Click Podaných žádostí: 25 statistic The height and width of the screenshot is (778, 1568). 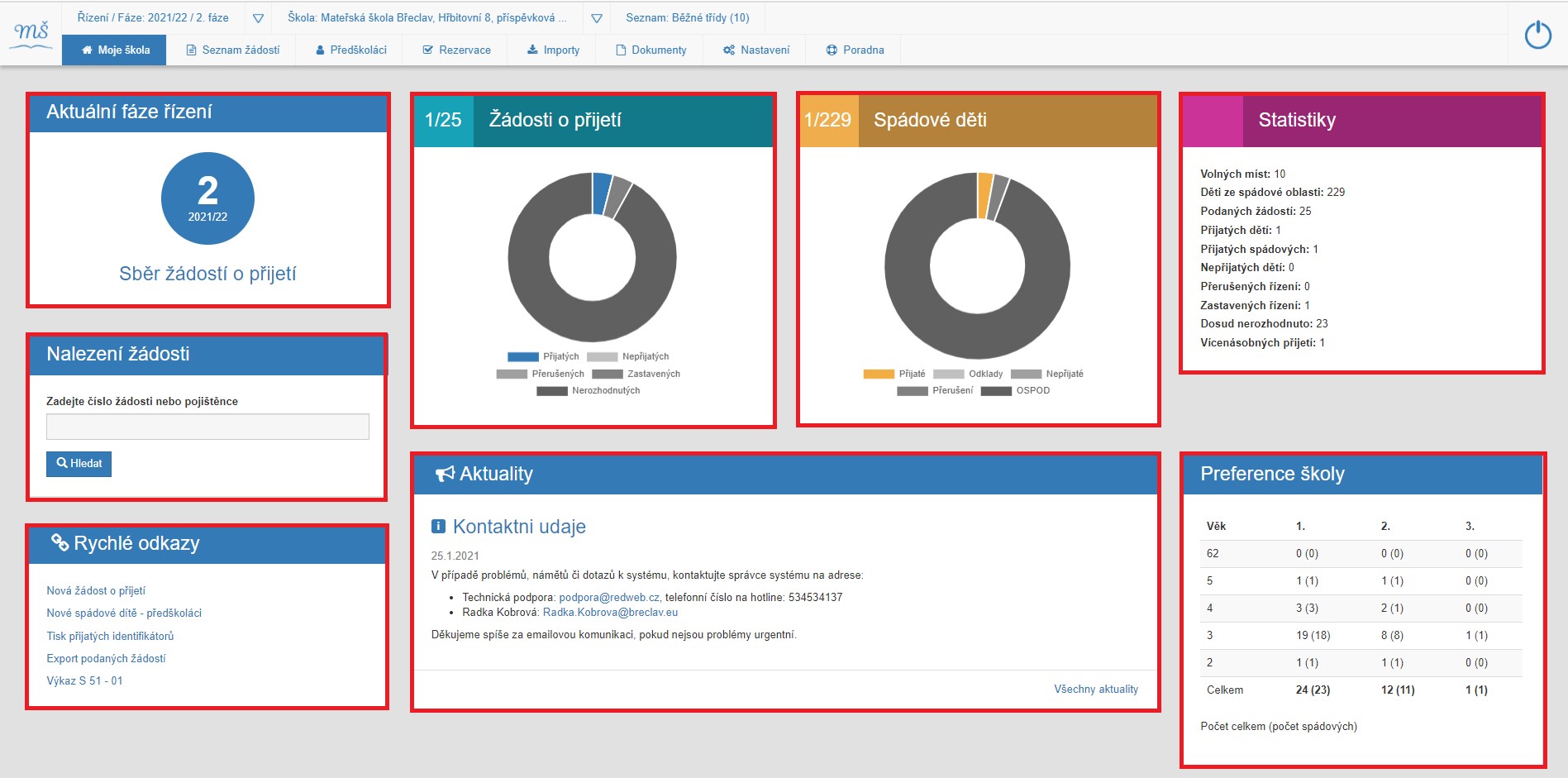coord(1256,211)
